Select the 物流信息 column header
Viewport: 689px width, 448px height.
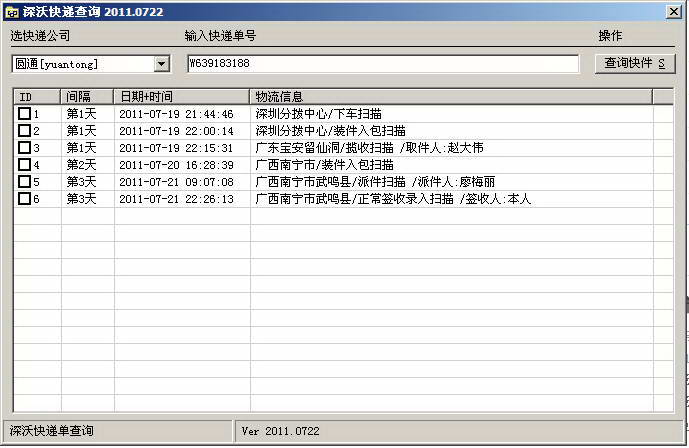click(450, 97)
